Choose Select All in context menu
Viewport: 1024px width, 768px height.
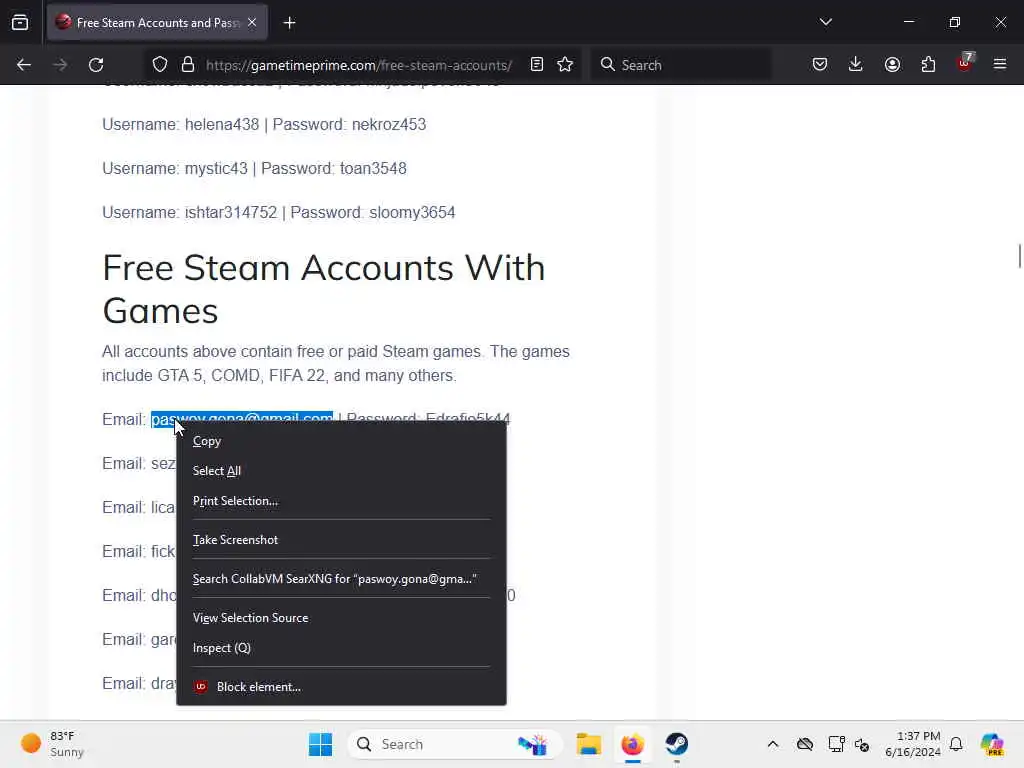point(341,471)
